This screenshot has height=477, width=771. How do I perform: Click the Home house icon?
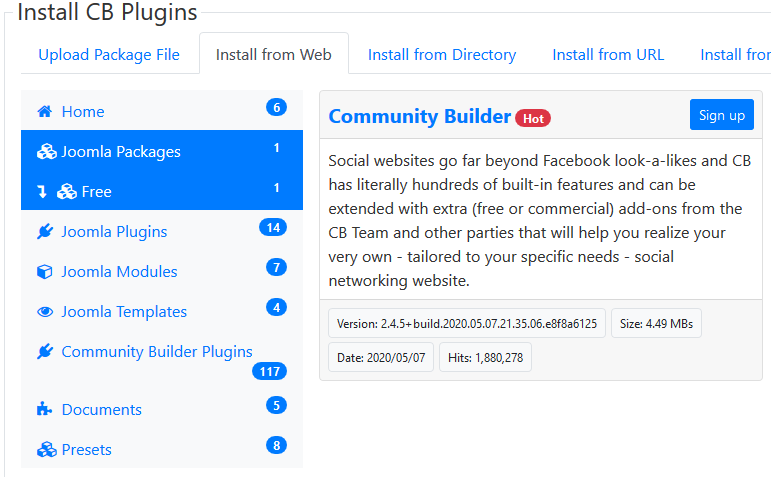click(x=45, y=112)
